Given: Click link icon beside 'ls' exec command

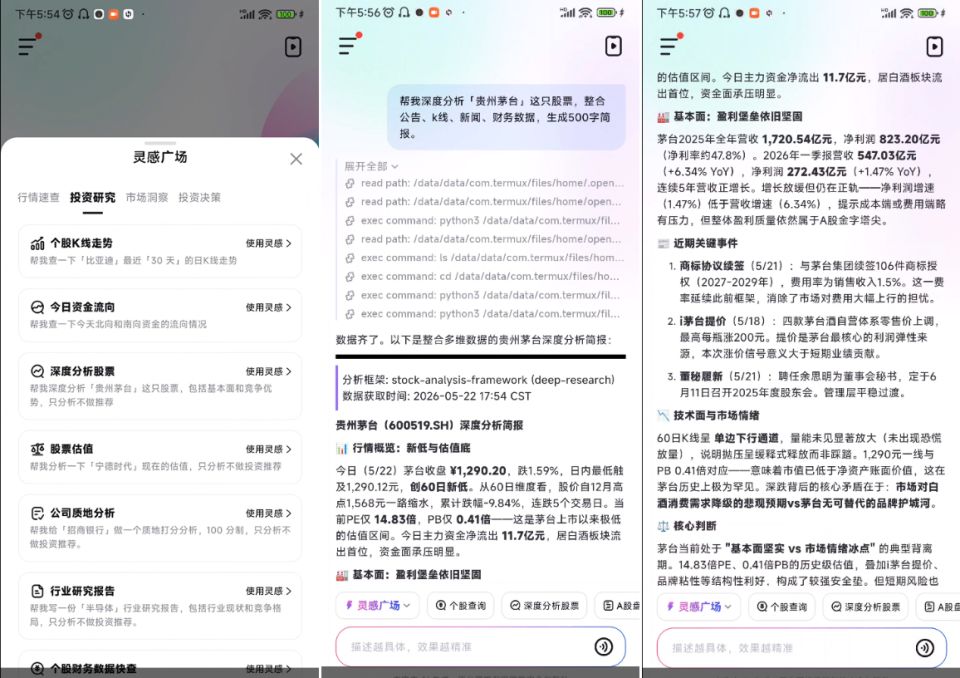Looking at the screenshot, I should pos(350,258).
